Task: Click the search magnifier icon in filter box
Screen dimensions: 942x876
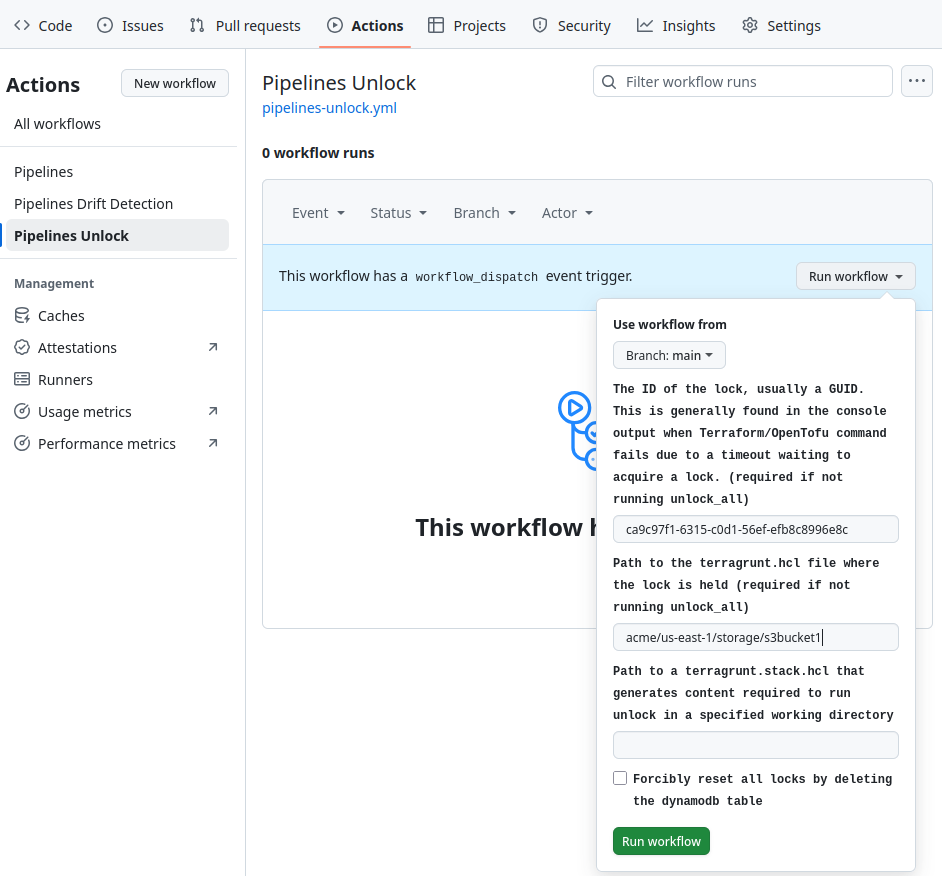Action: [609, 82]
